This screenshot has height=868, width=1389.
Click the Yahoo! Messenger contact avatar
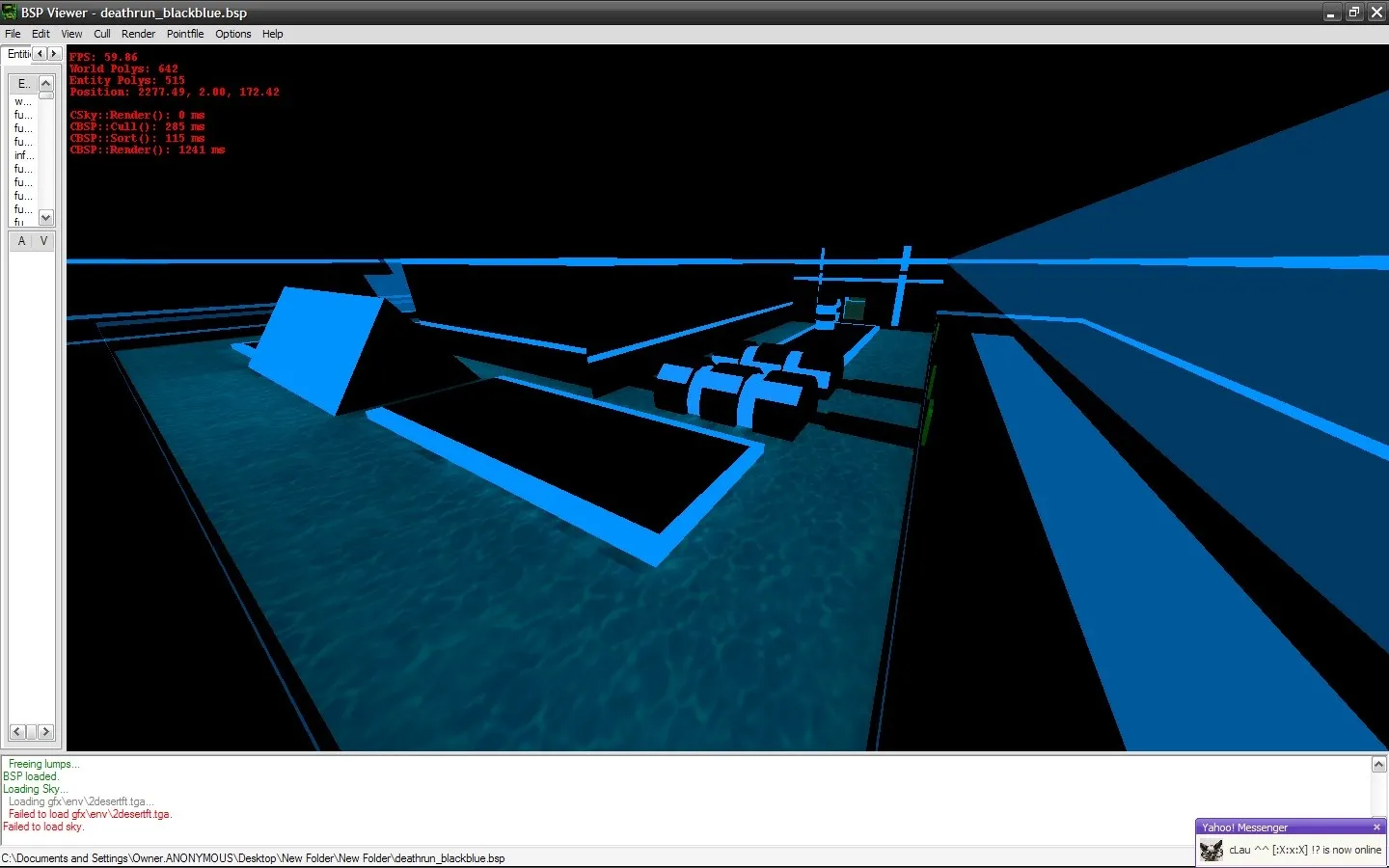(x=1212, y=850)
